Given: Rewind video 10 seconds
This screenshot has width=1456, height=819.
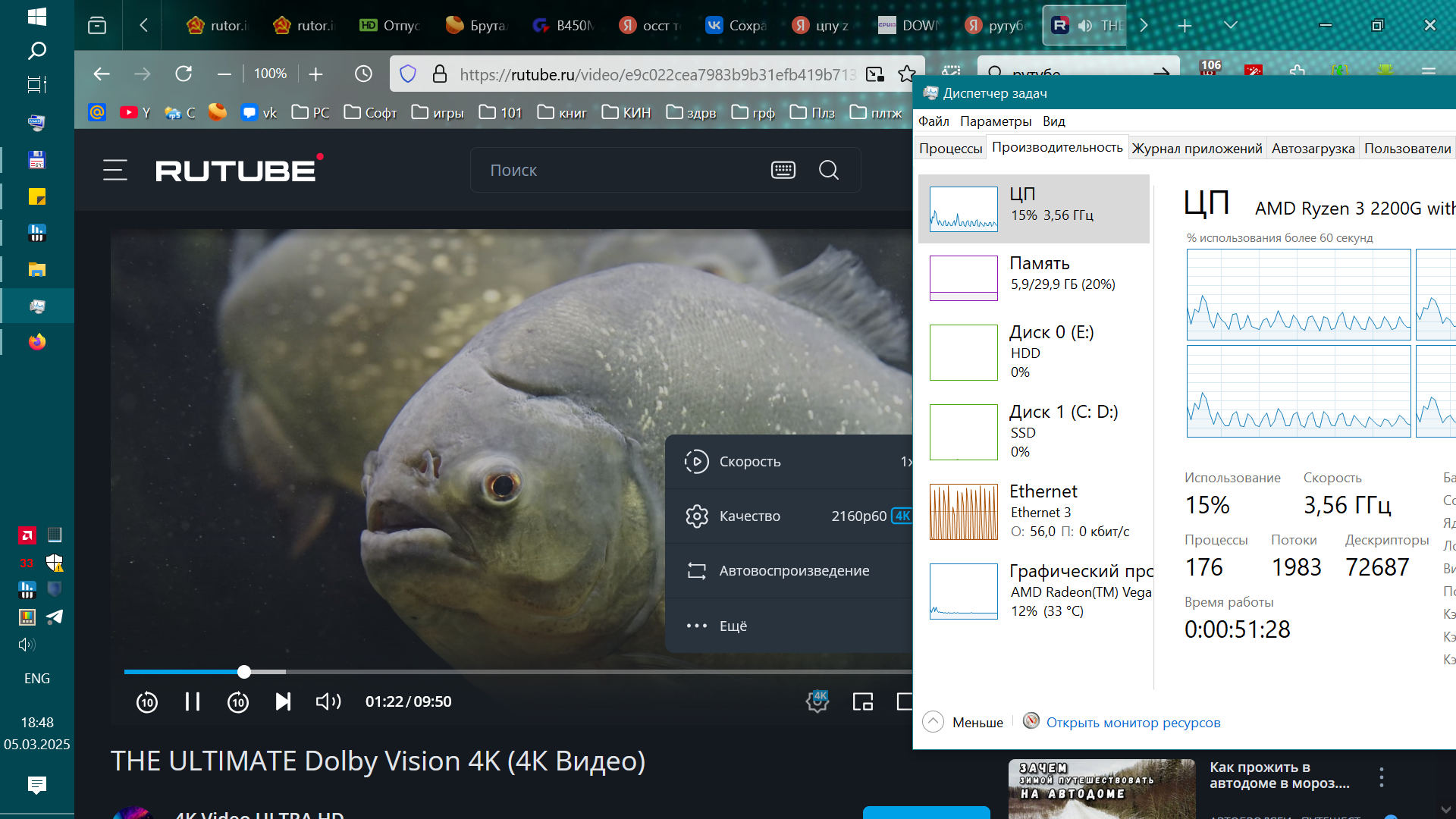Looking at the screenshot, I should pyautogui.click(x=147, y=701).
